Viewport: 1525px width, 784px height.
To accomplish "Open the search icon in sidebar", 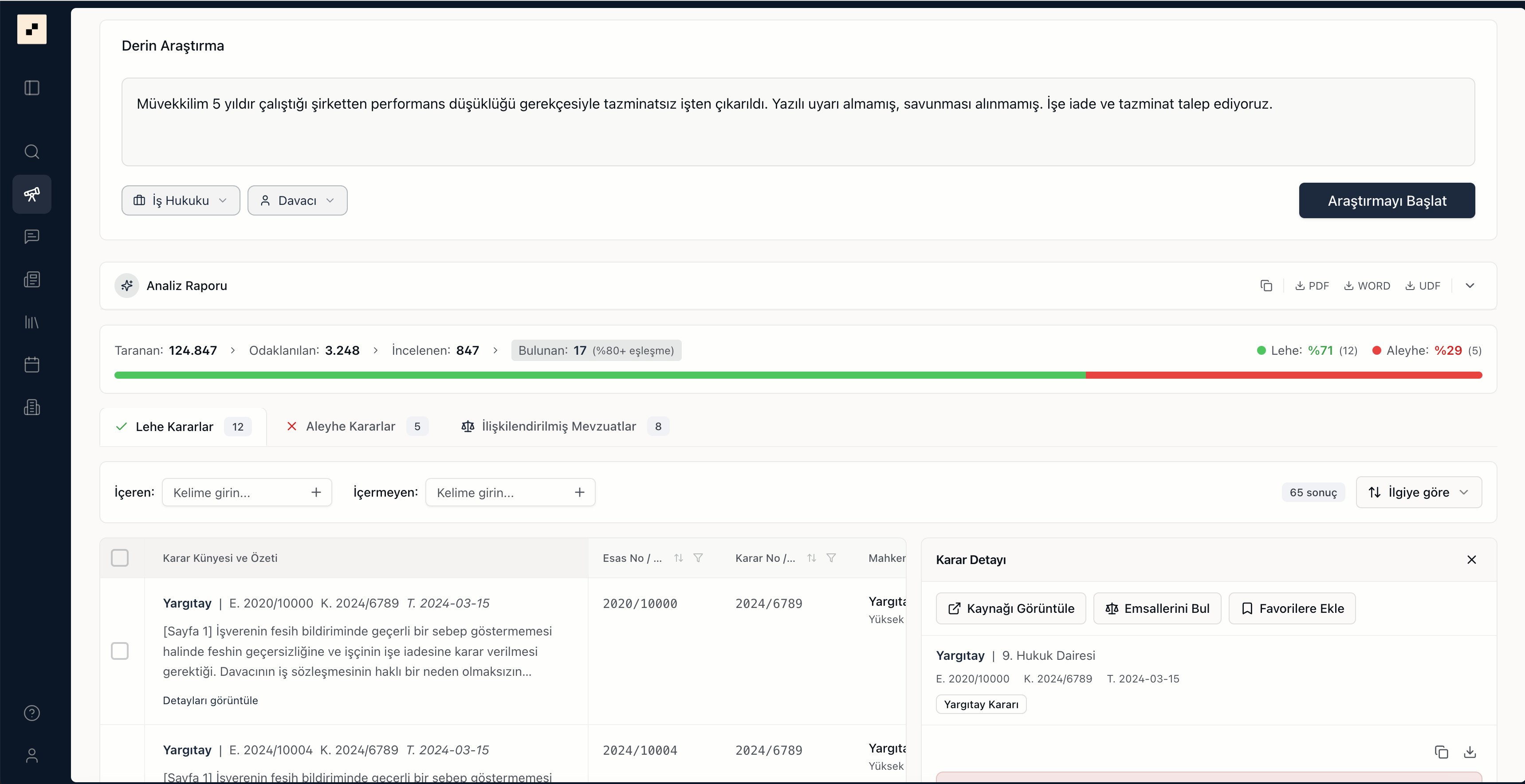I will 32,152.
